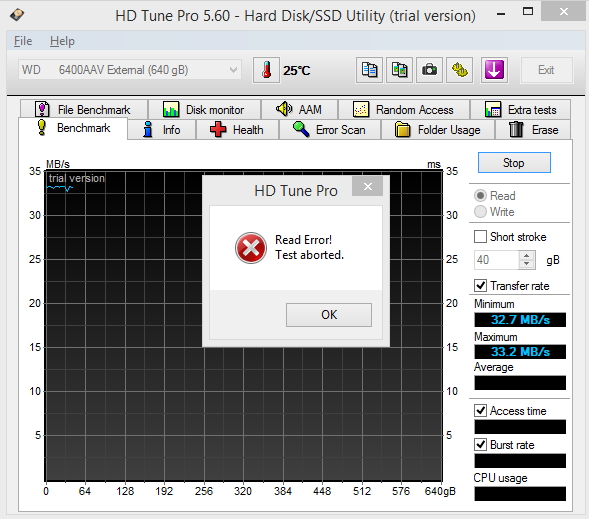
Task: Expand the WD 6400AAV drive dropdown
Action: [x=130, y=70]
